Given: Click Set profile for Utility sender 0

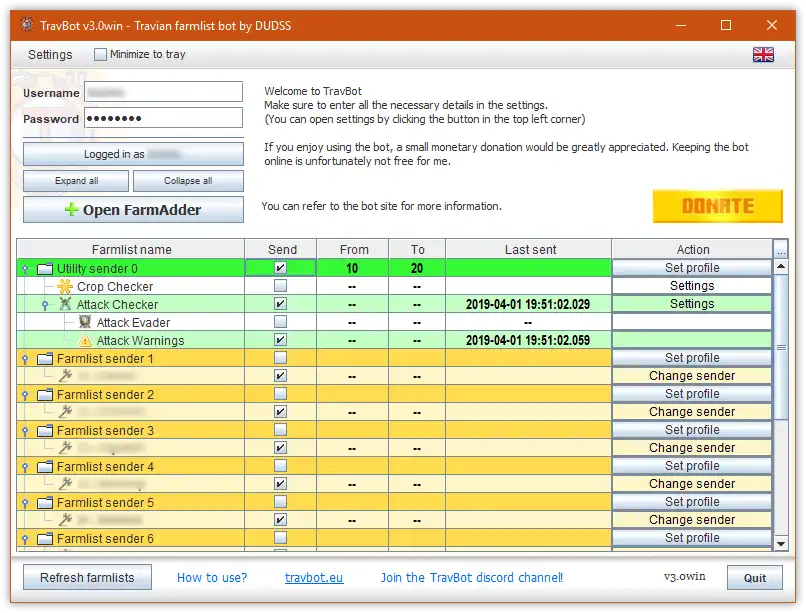Looking at the screenshot, I should 692,268.
